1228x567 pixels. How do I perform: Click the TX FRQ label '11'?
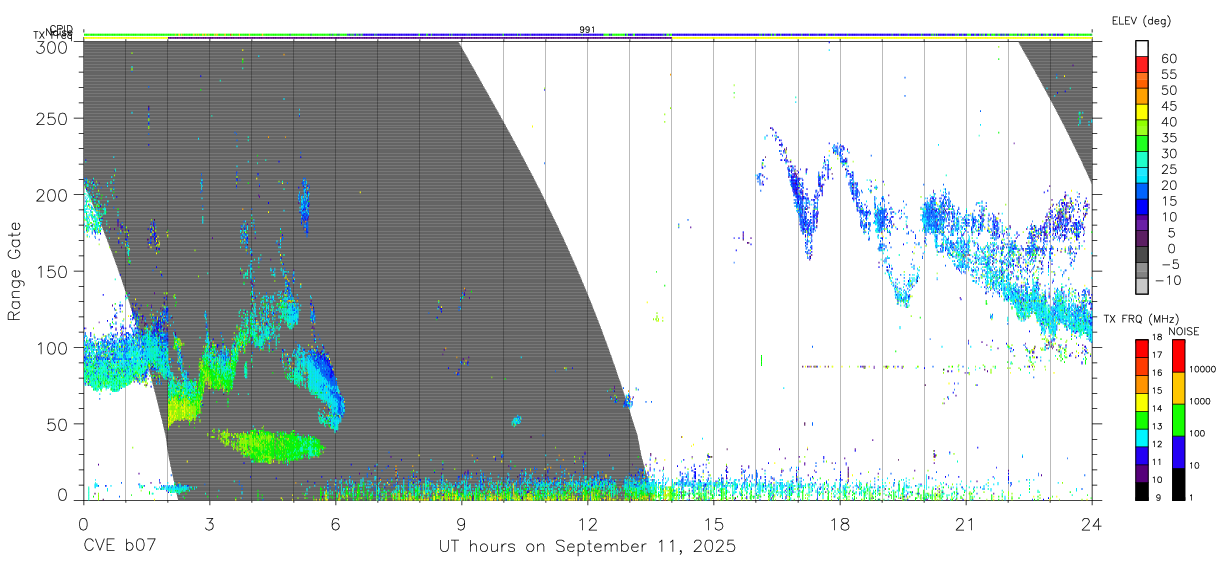point(1156,464)
